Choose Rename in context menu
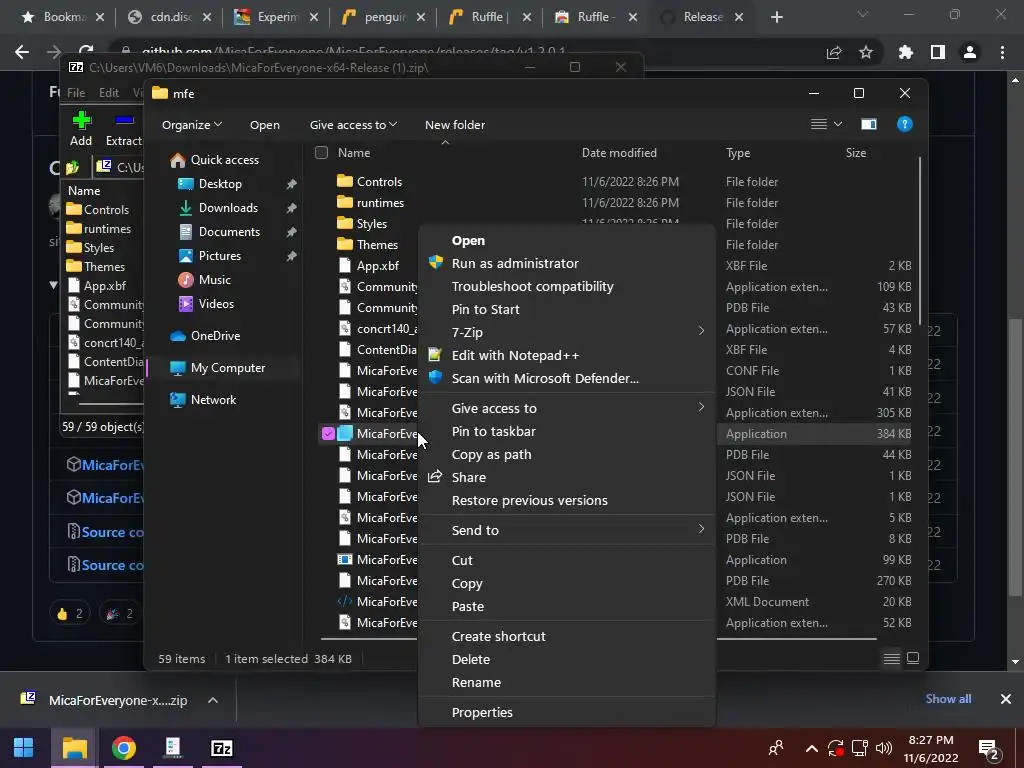 pos(566,682)
